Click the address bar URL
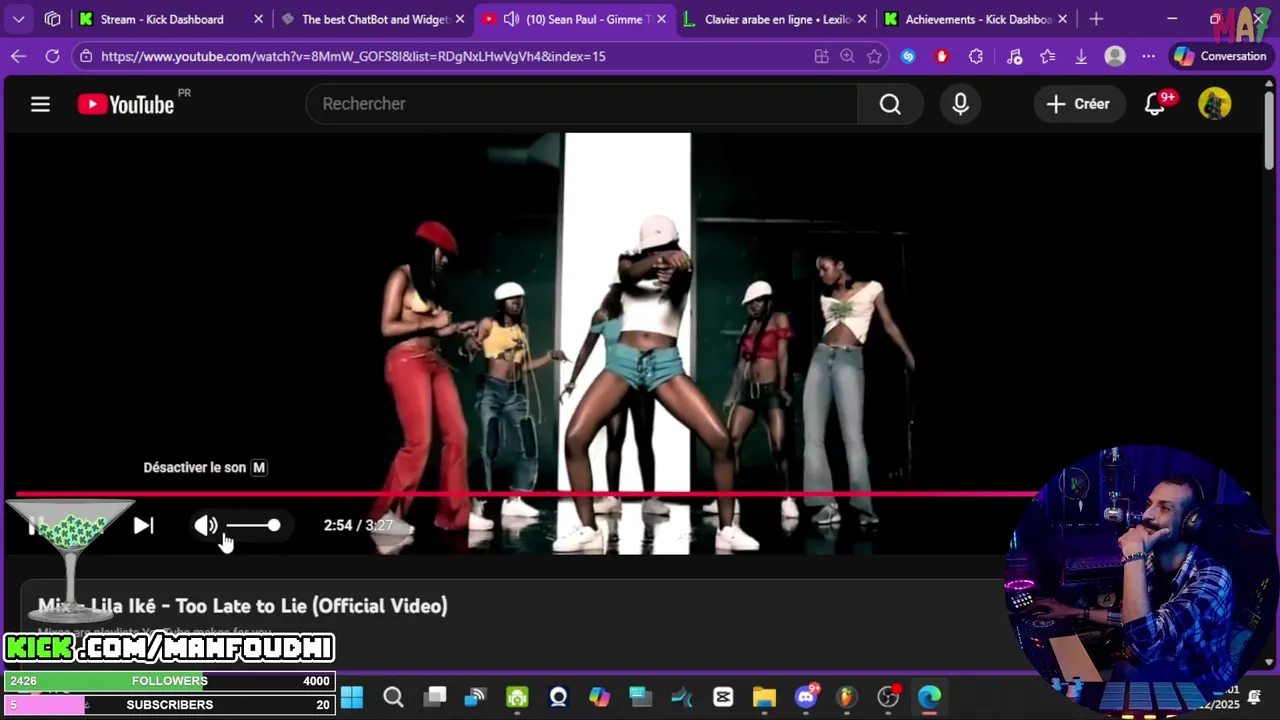This screenshot has width=1280, height=720. (x=353, y=57)
